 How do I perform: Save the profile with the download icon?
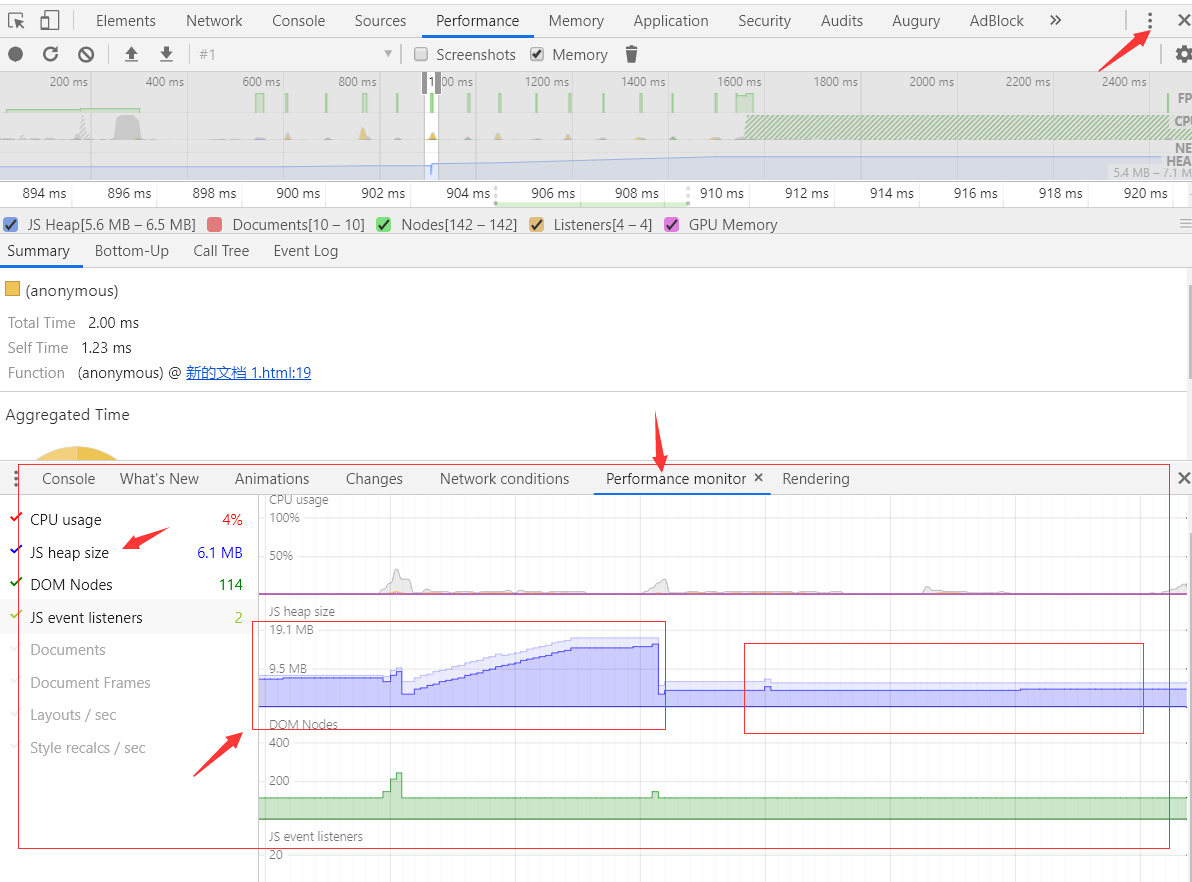click(167, 55)
